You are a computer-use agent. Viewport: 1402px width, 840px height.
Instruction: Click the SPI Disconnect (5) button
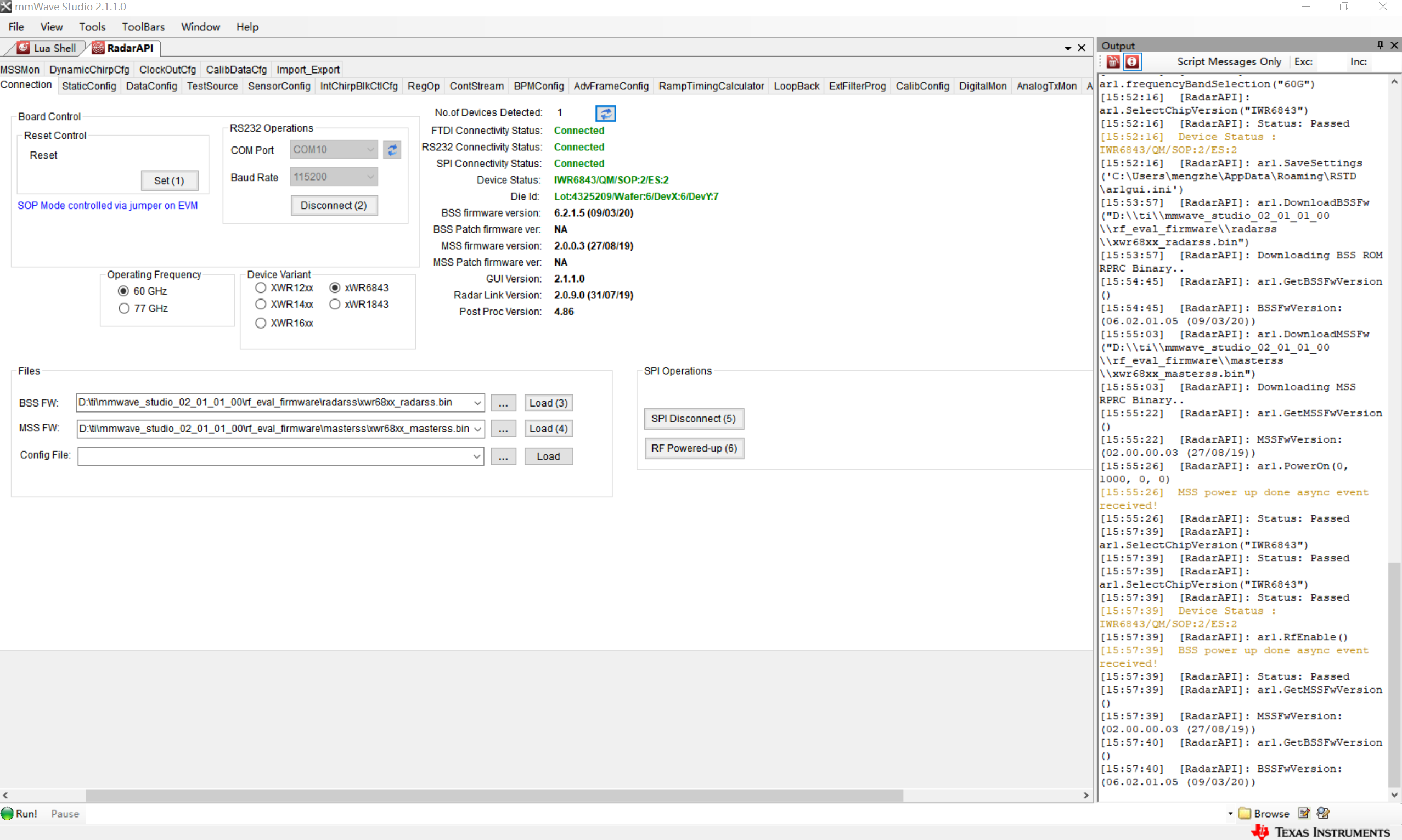694,419
